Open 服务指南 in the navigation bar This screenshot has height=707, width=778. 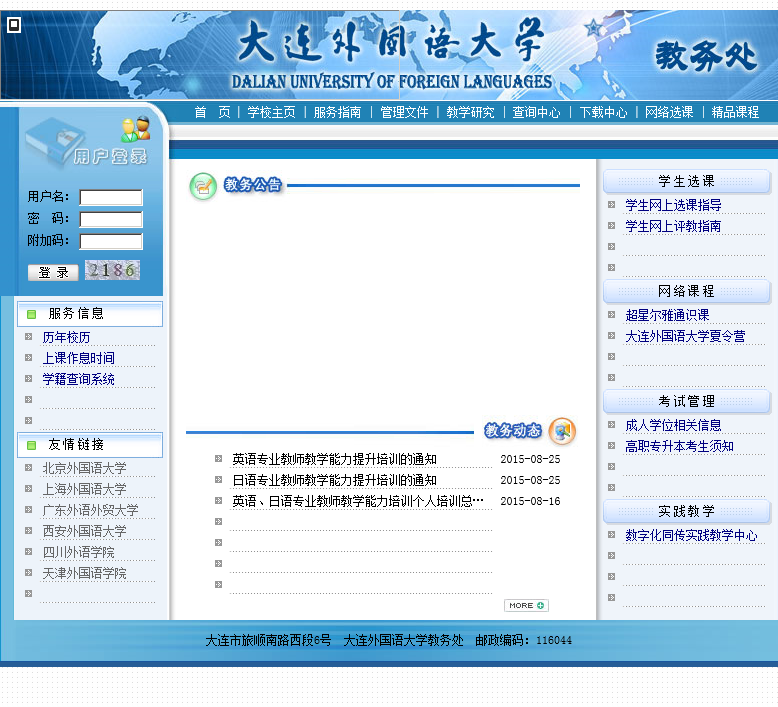[x=337, y=112]
